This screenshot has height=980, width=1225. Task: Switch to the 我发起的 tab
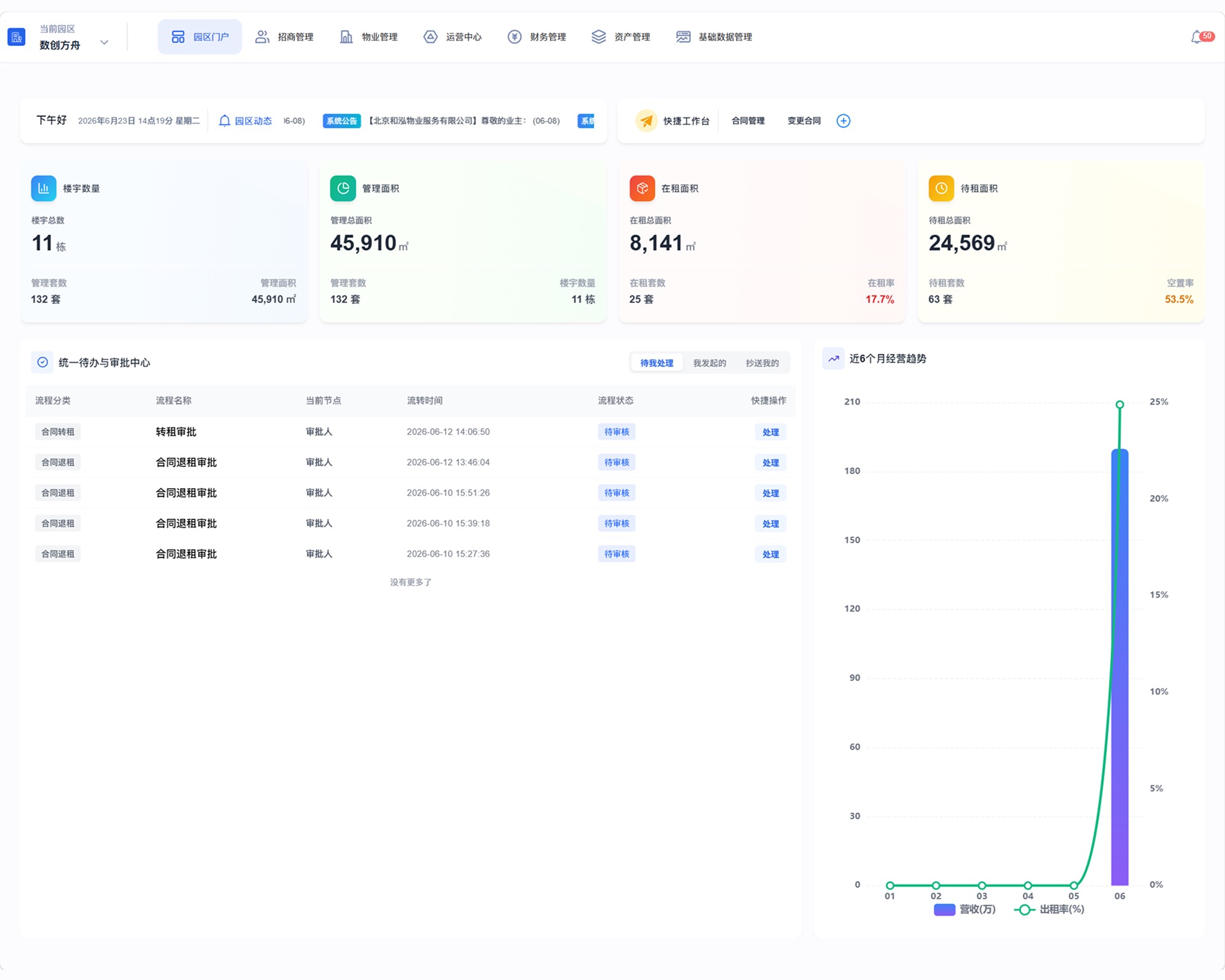pos(709,363)
